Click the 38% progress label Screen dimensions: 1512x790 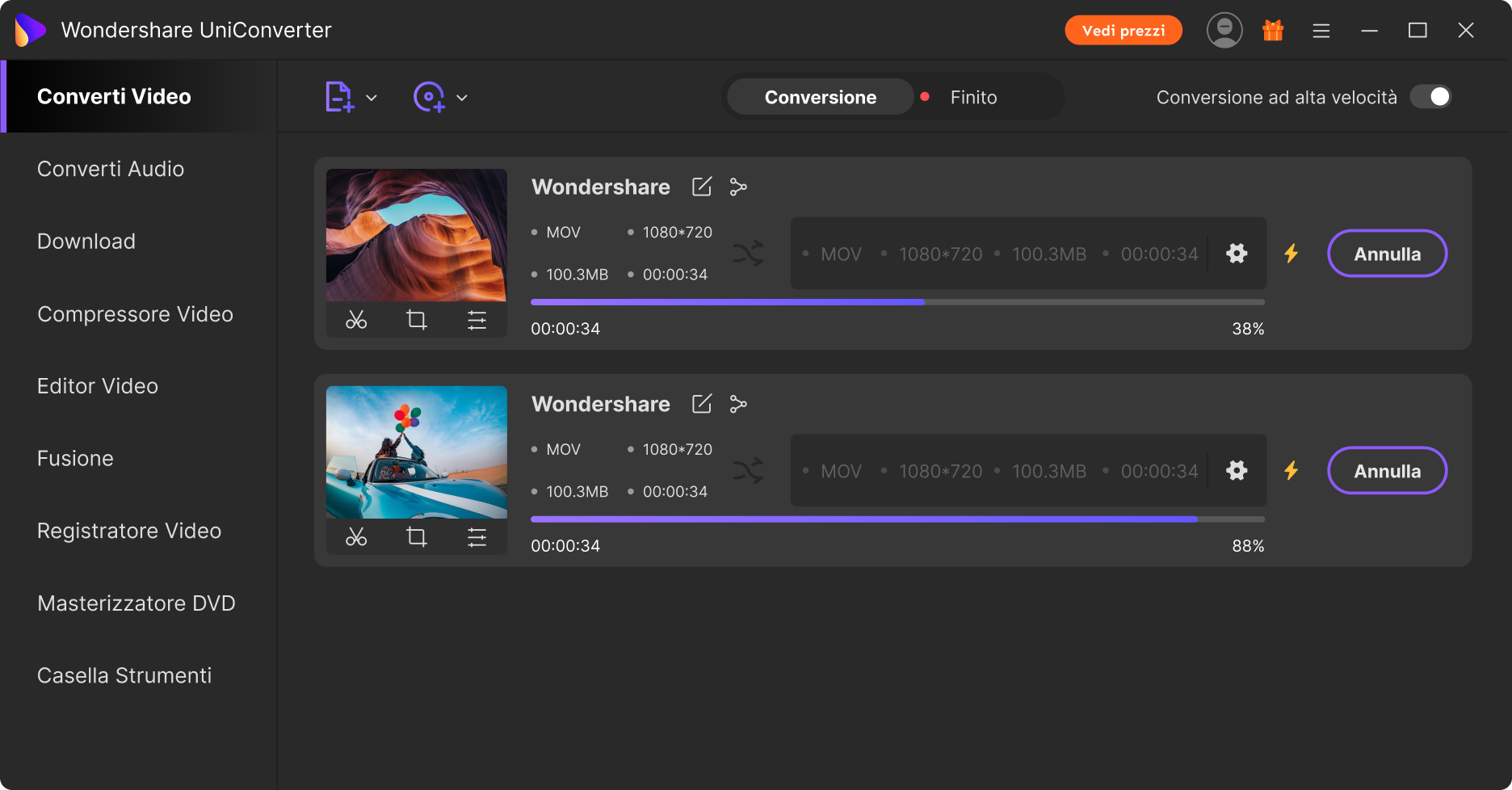pyautogui.click(x=1248, y=329)
